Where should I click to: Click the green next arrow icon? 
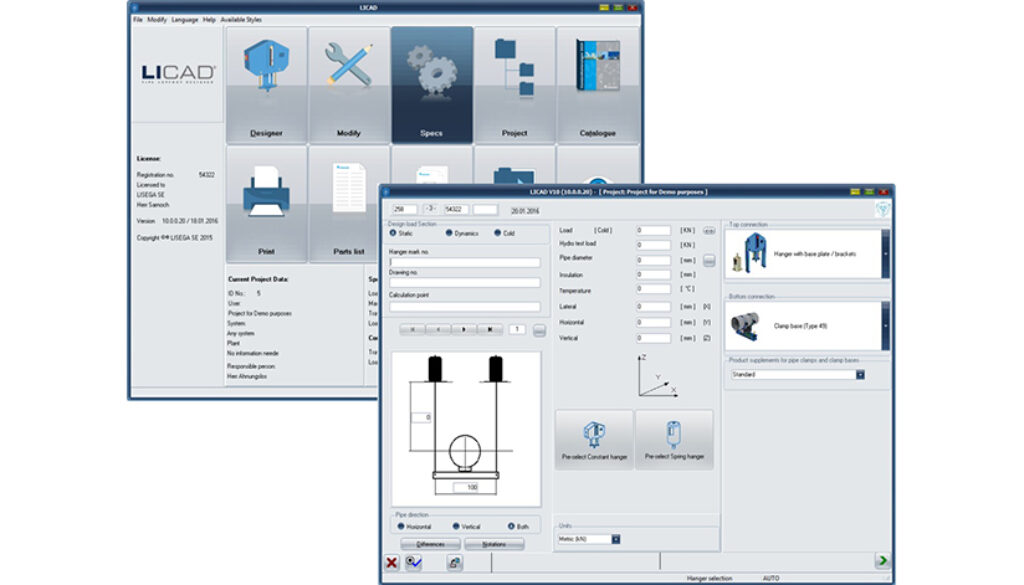pos(882,561)
